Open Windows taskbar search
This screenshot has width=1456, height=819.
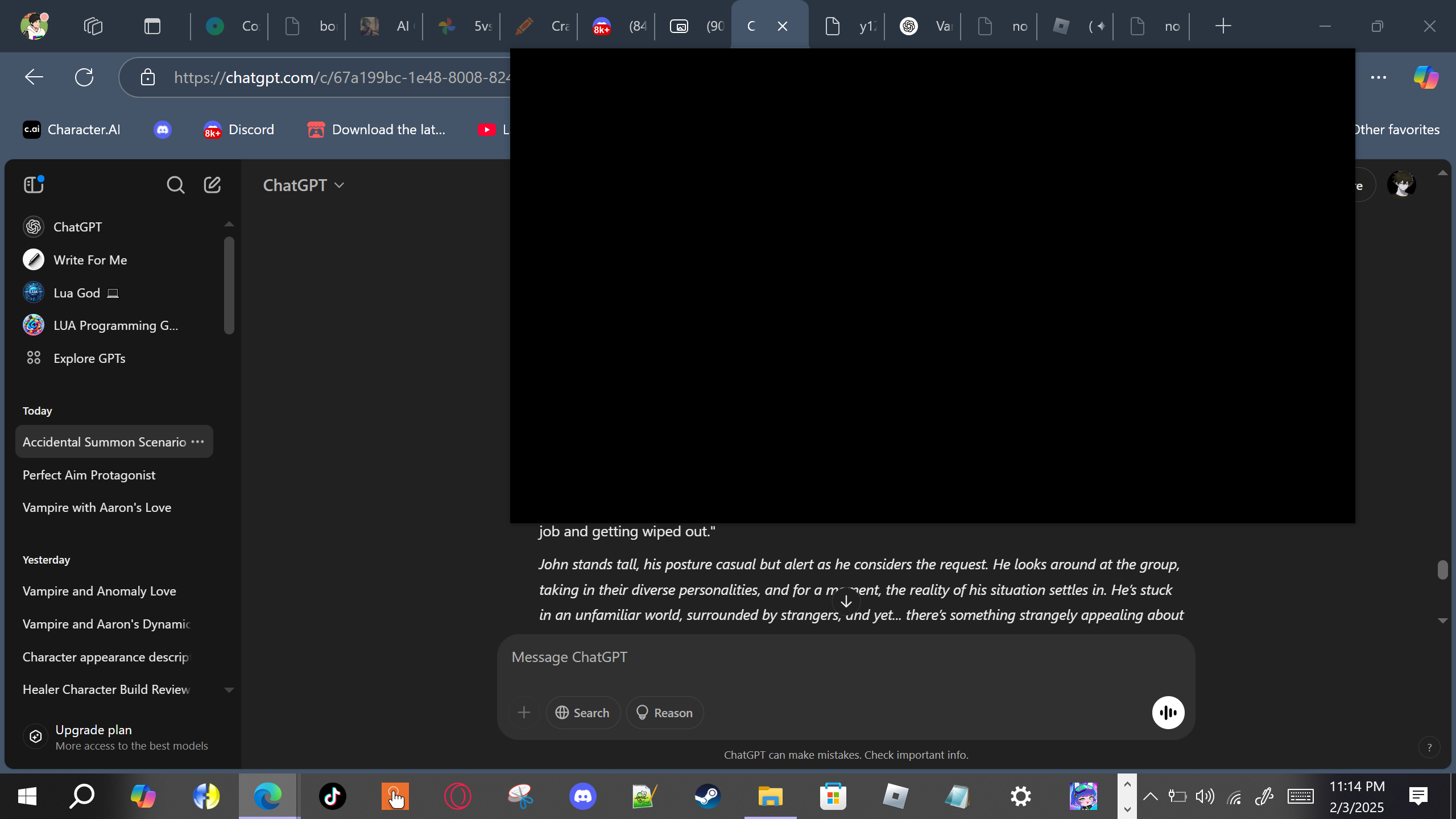(x=82, y=796)
